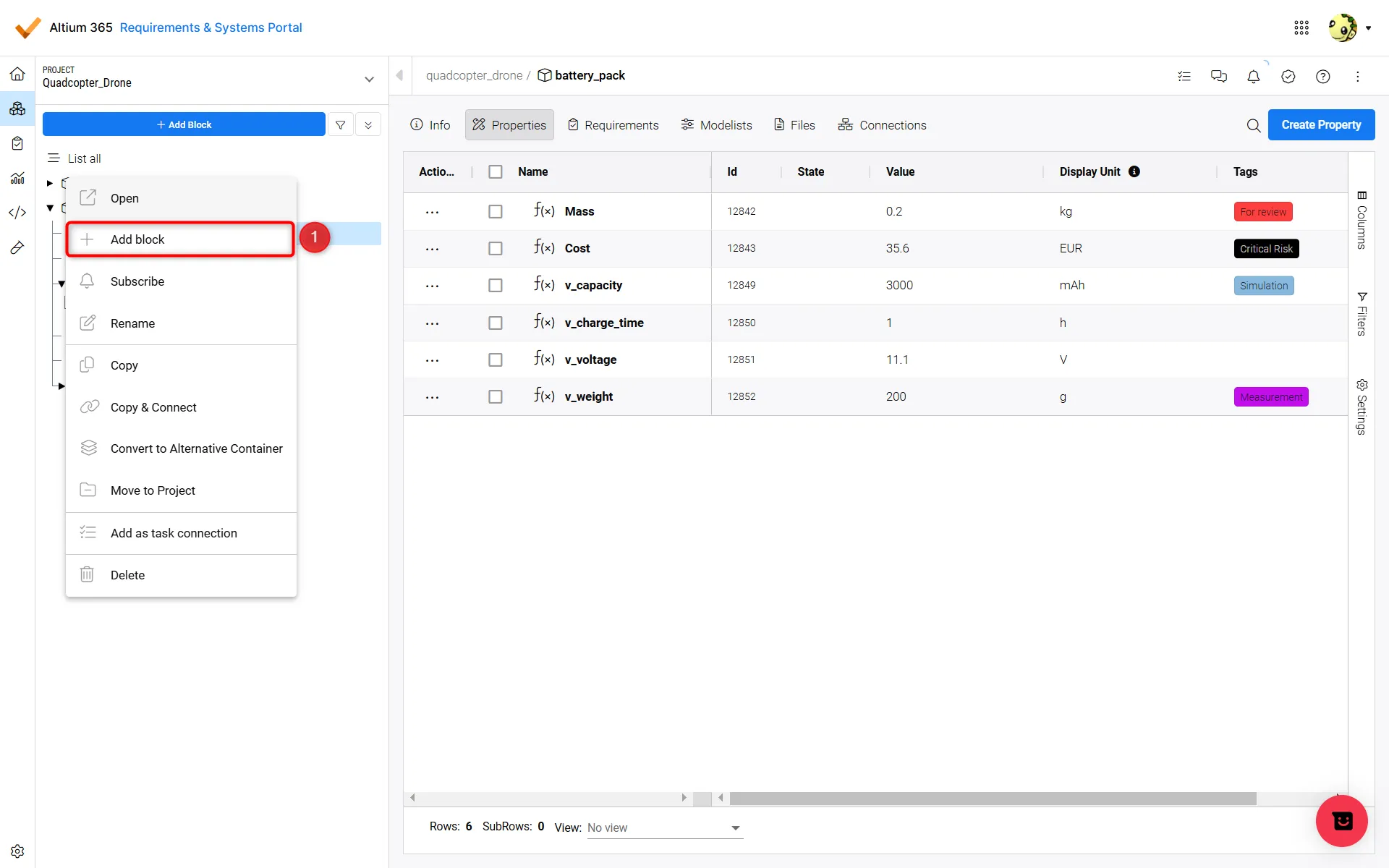Open the home icon in left sidebar
The width and height of the screenshot is (1389, 868).
click(17, 74)
